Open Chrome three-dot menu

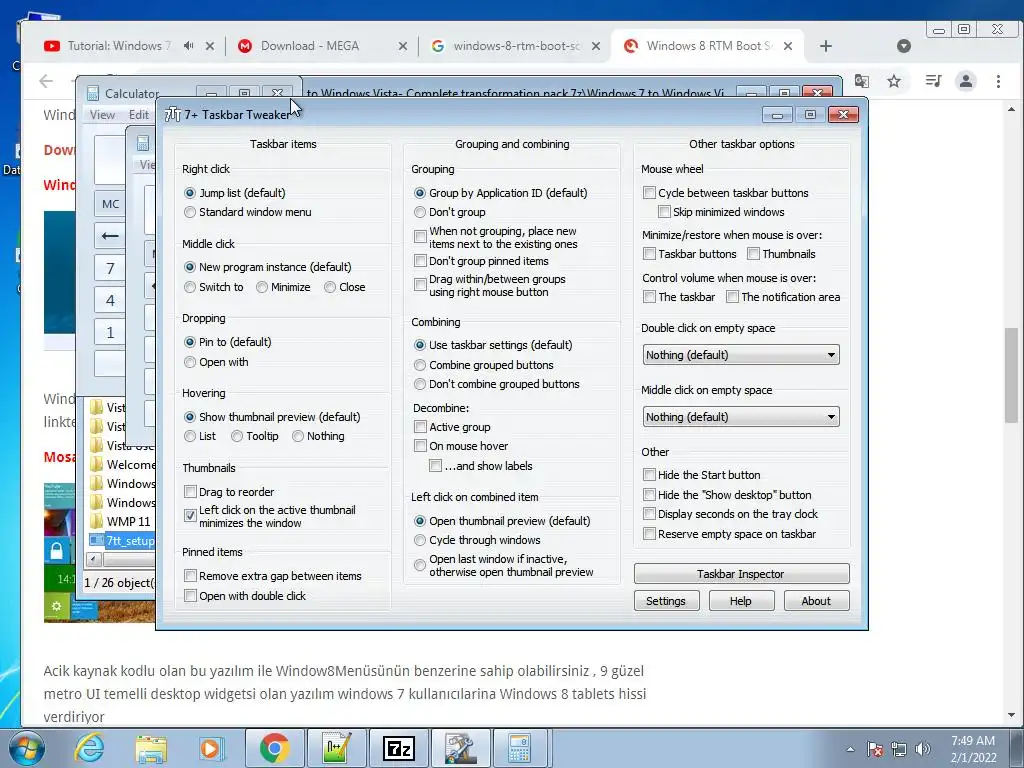[x=998, y=81]
